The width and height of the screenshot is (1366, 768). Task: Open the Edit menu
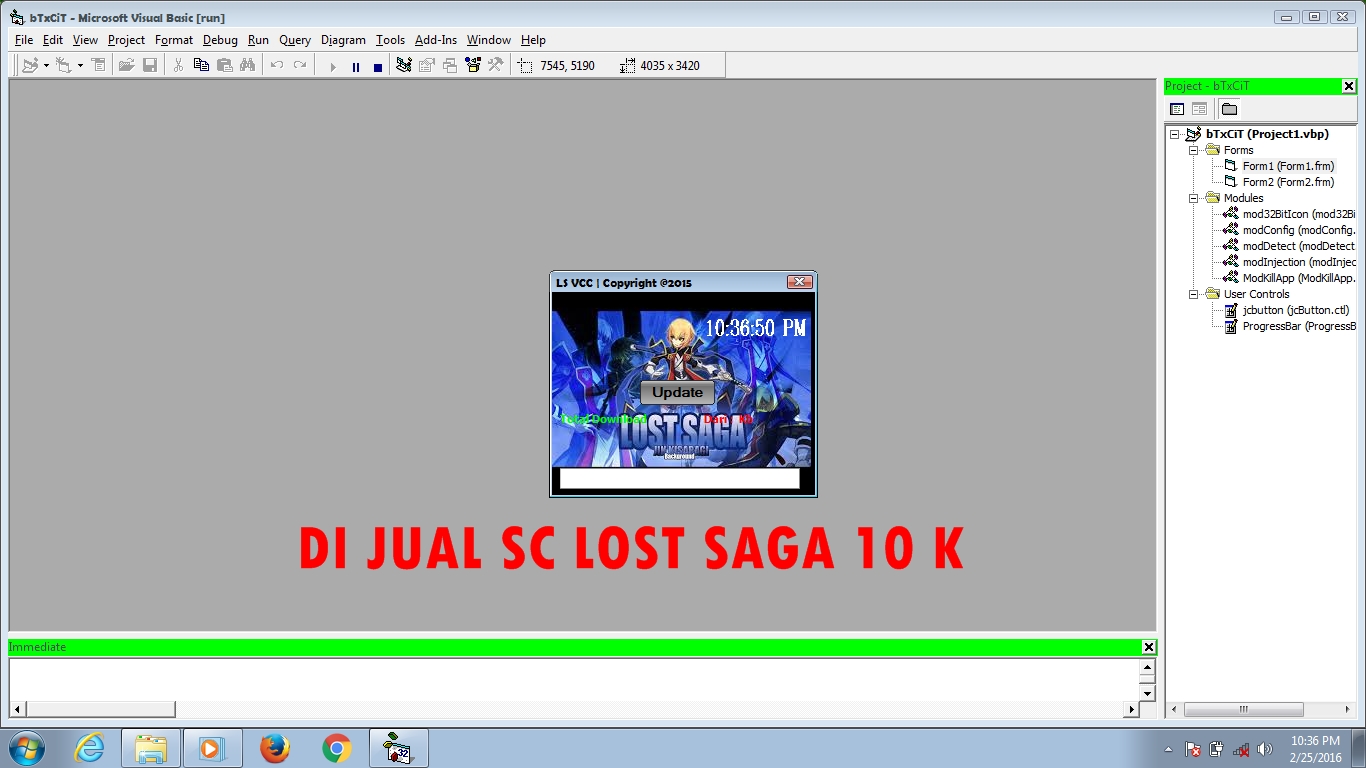tap(53, 40)
